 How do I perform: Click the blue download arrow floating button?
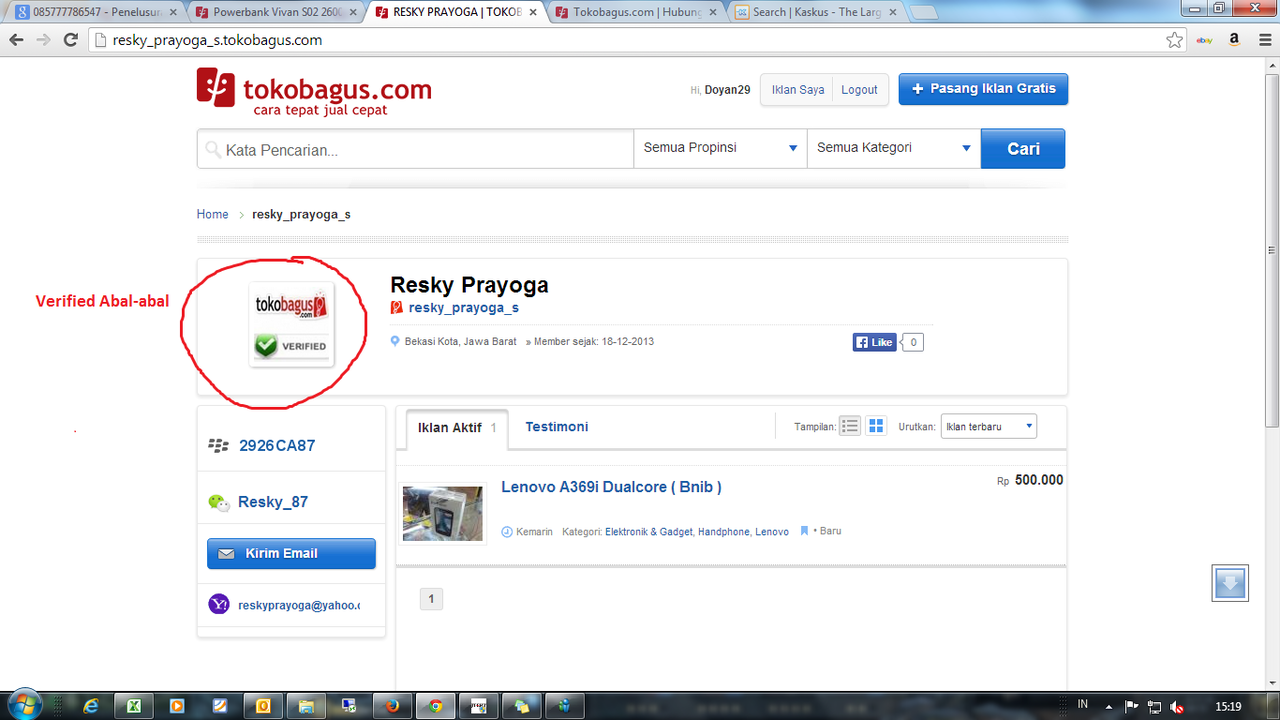pyautogui.click(x=1230, y=583)
